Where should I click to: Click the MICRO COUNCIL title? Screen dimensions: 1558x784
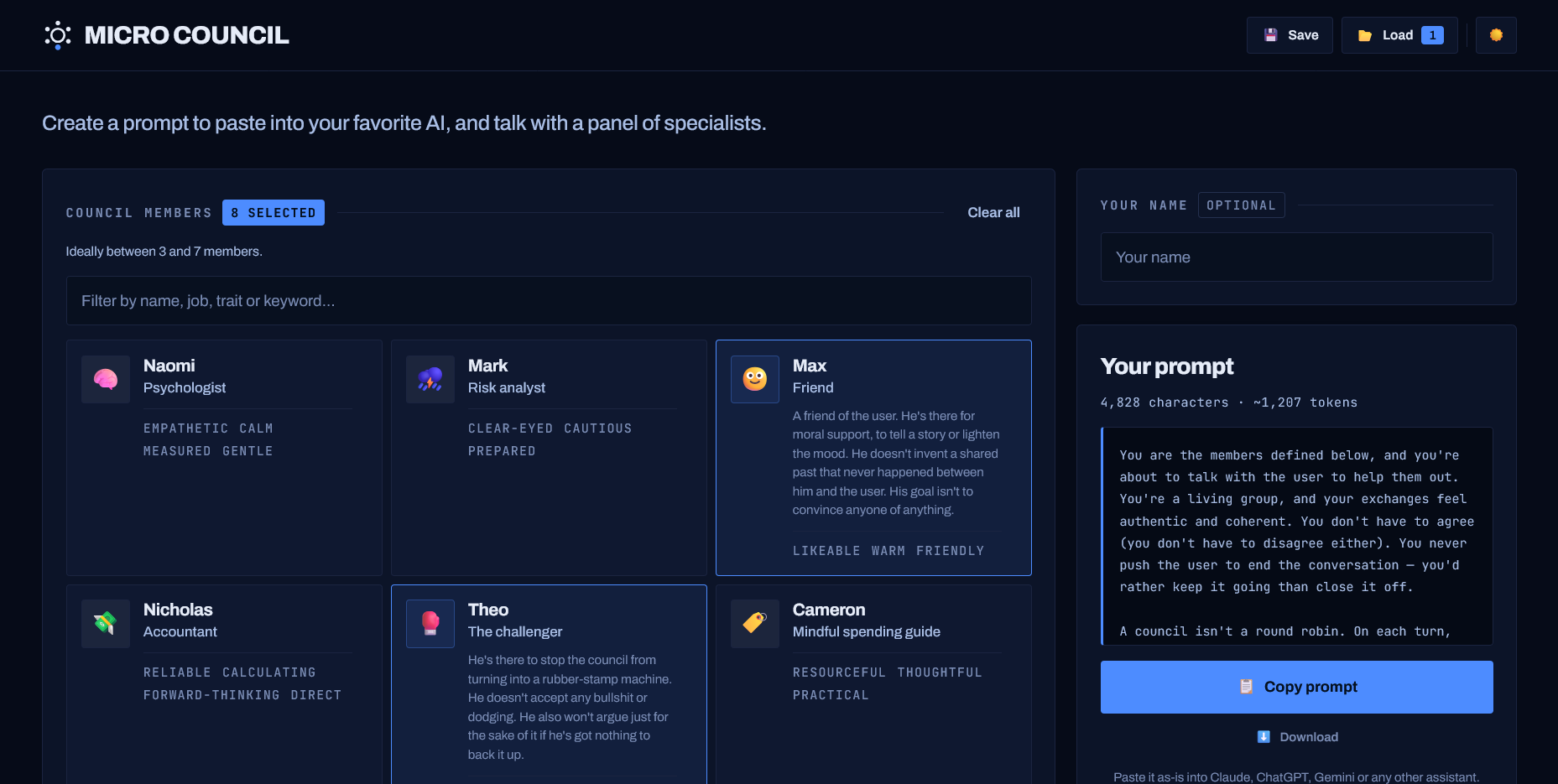tap(186, 35)
